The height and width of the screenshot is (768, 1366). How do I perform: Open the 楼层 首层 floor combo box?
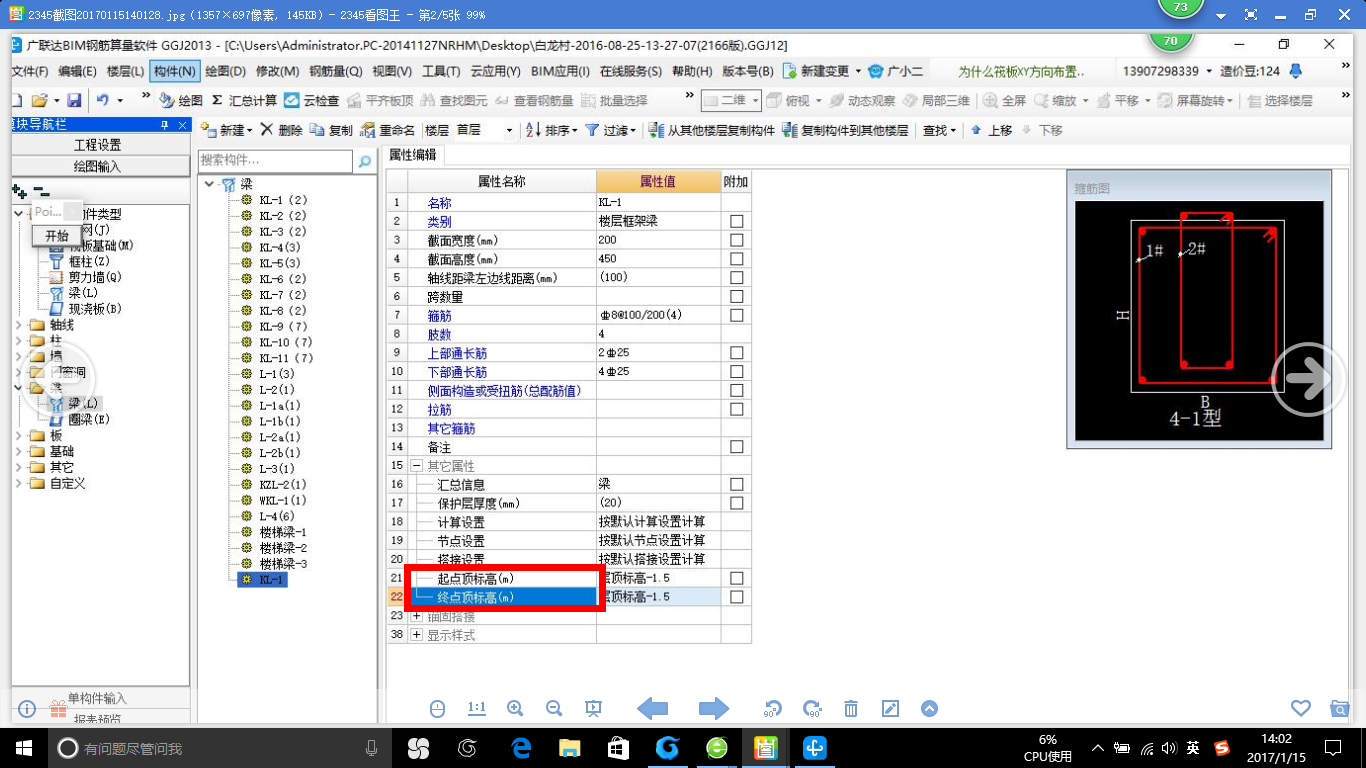click(x=485, y=130)
